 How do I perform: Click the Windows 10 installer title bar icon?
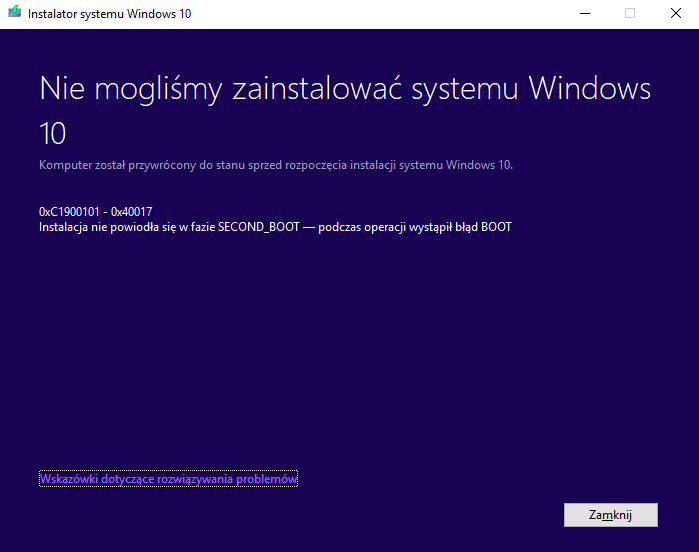click(14, 12)
